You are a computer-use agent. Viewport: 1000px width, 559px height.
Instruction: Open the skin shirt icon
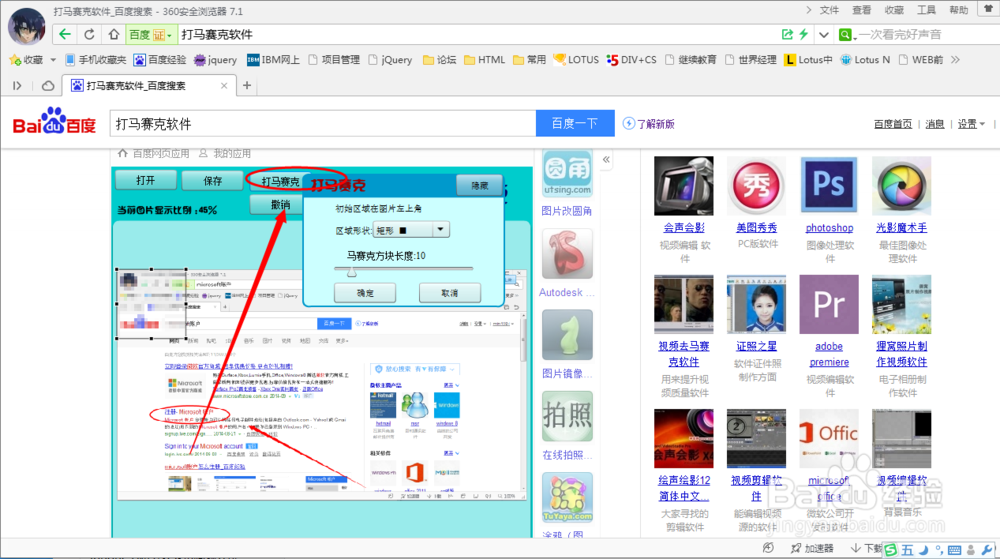(989, 9)
